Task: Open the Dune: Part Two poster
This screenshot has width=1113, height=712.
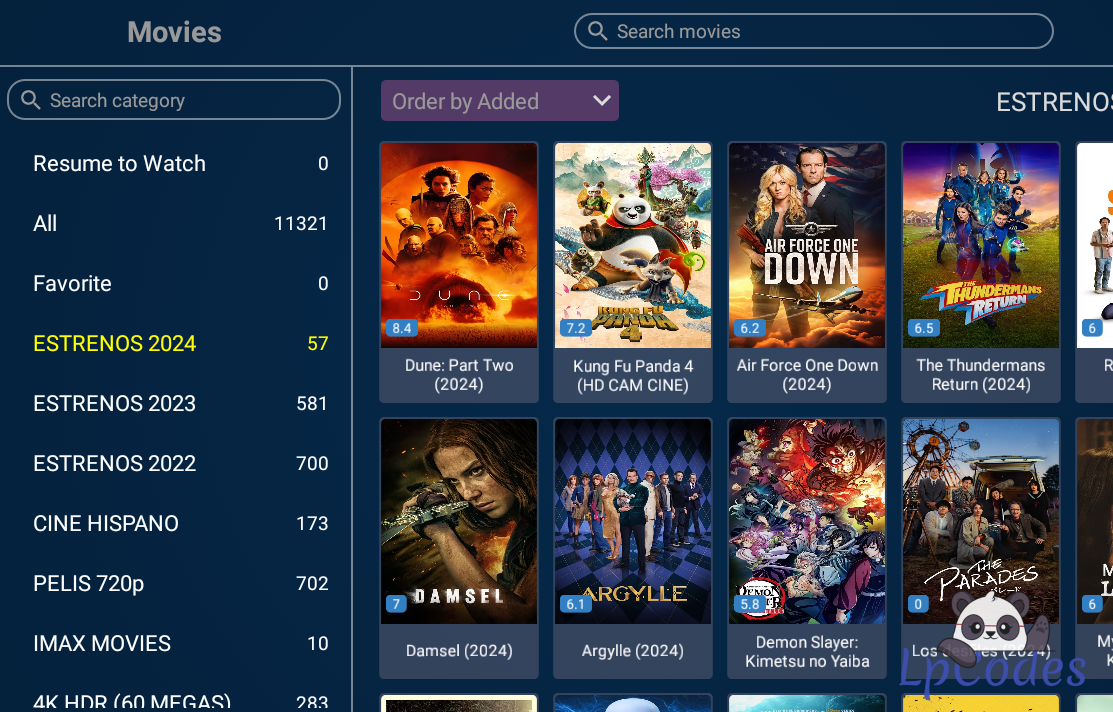Action: coord(459,245)
